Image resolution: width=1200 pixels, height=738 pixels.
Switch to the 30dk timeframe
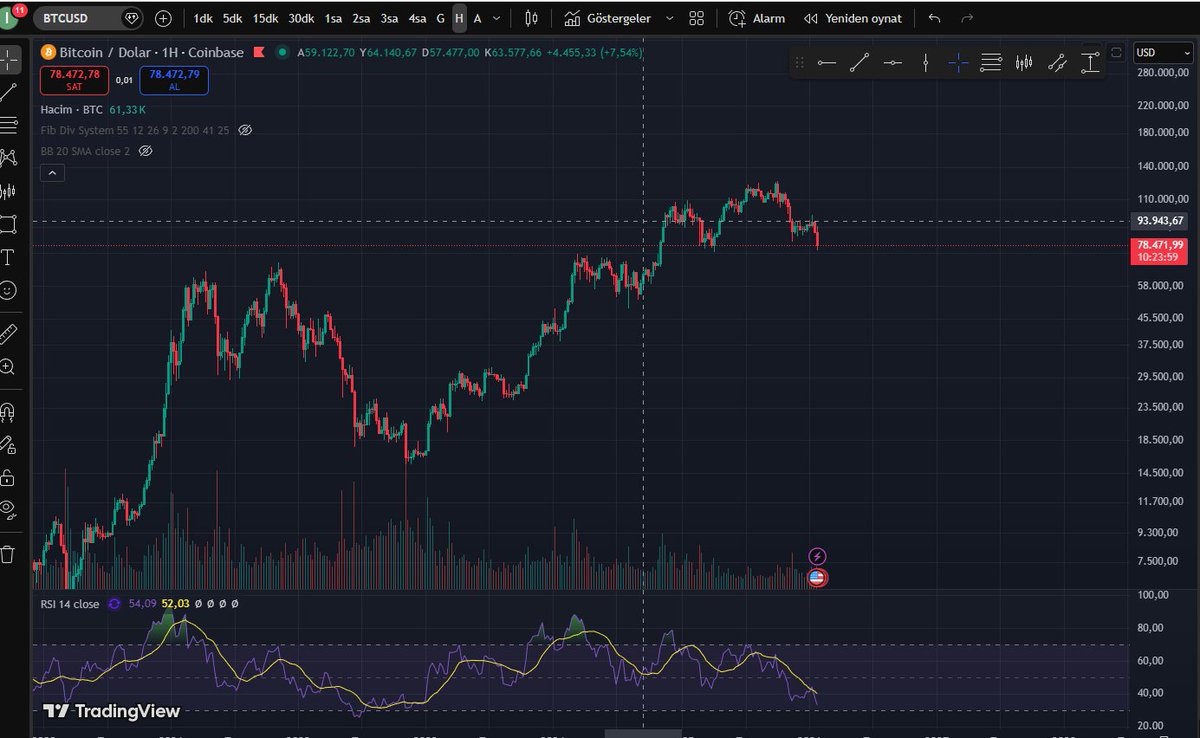click(x=300, y=18)
